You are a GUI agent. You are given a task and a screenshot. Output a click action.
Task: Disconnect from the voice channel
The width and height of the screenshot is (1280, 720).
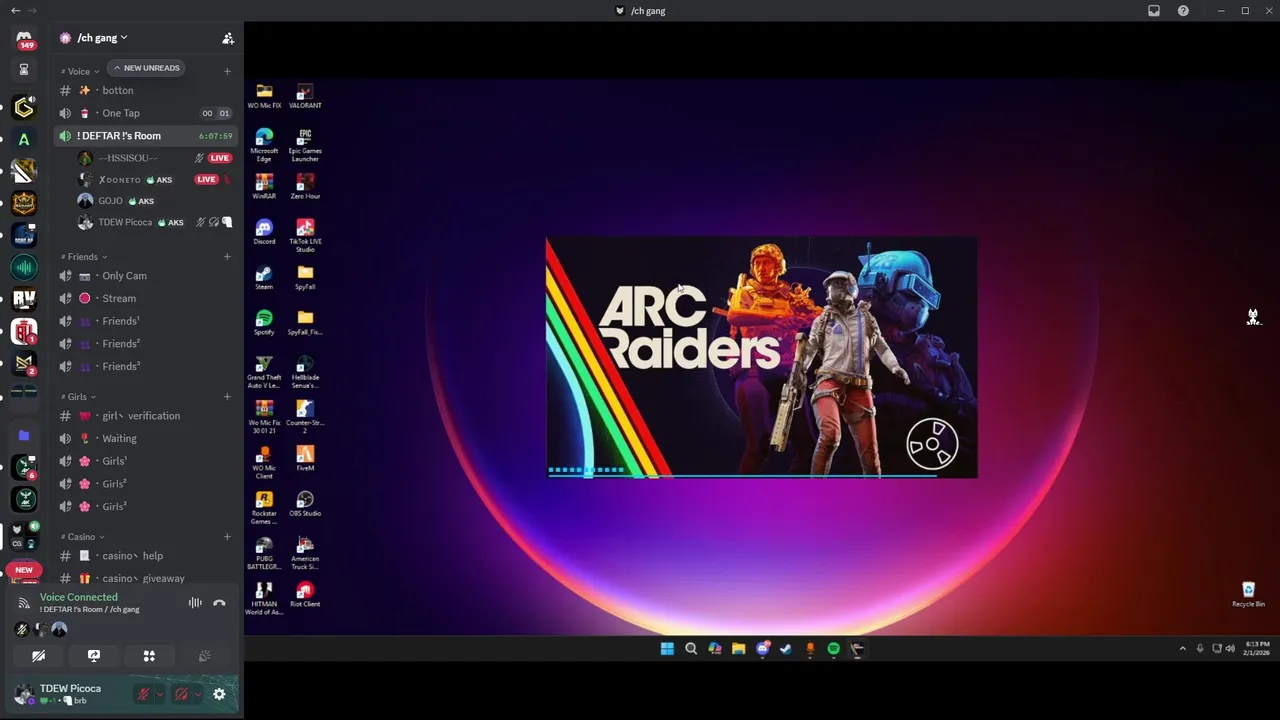point(219,603)
